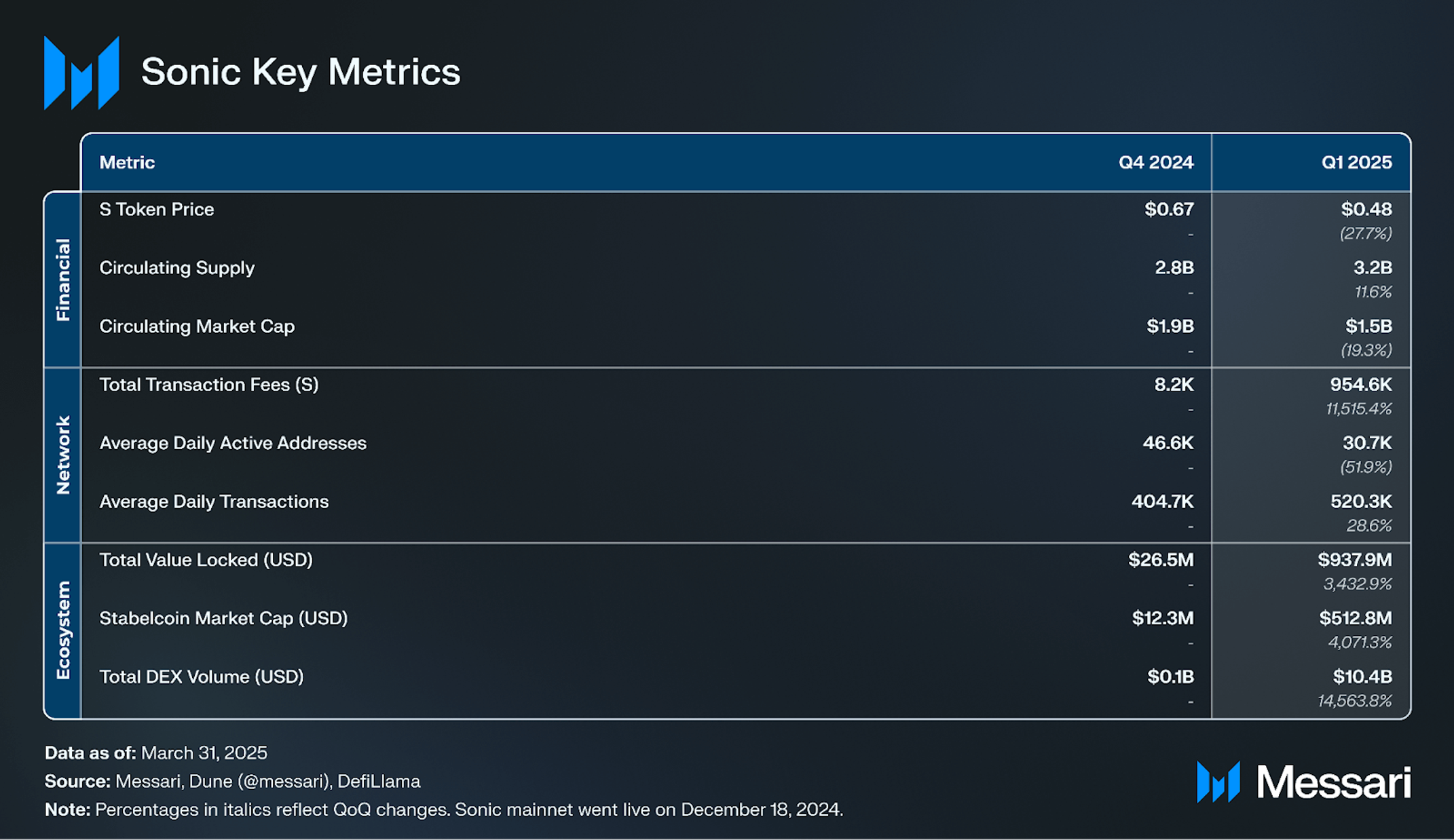This screenshot has width=1454, height=840.
Task: Select the Financial section label
Action: point(63,280)
